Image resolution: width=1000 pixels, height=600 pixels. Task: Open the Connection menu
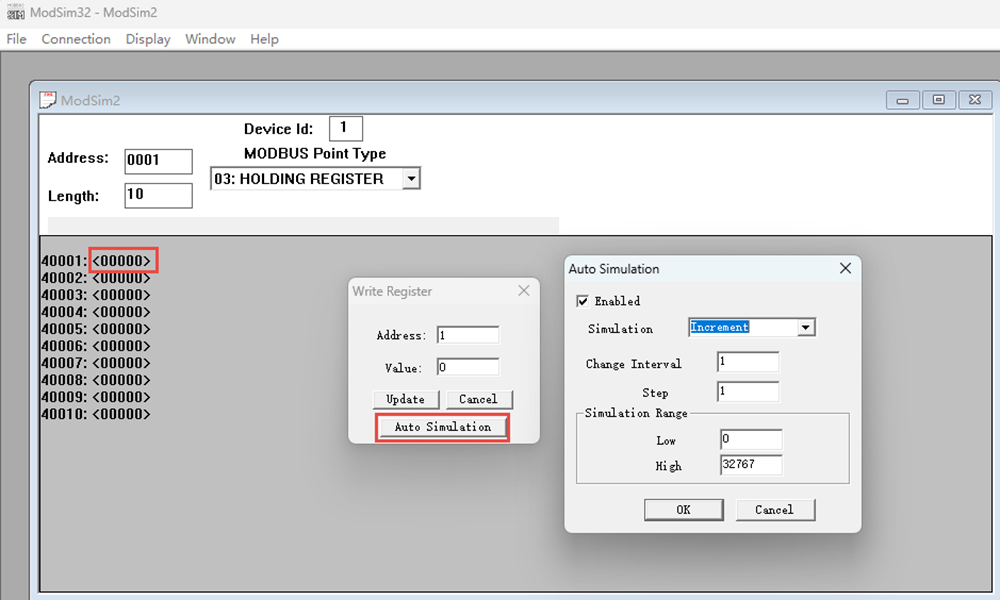(x=76, y=40)
